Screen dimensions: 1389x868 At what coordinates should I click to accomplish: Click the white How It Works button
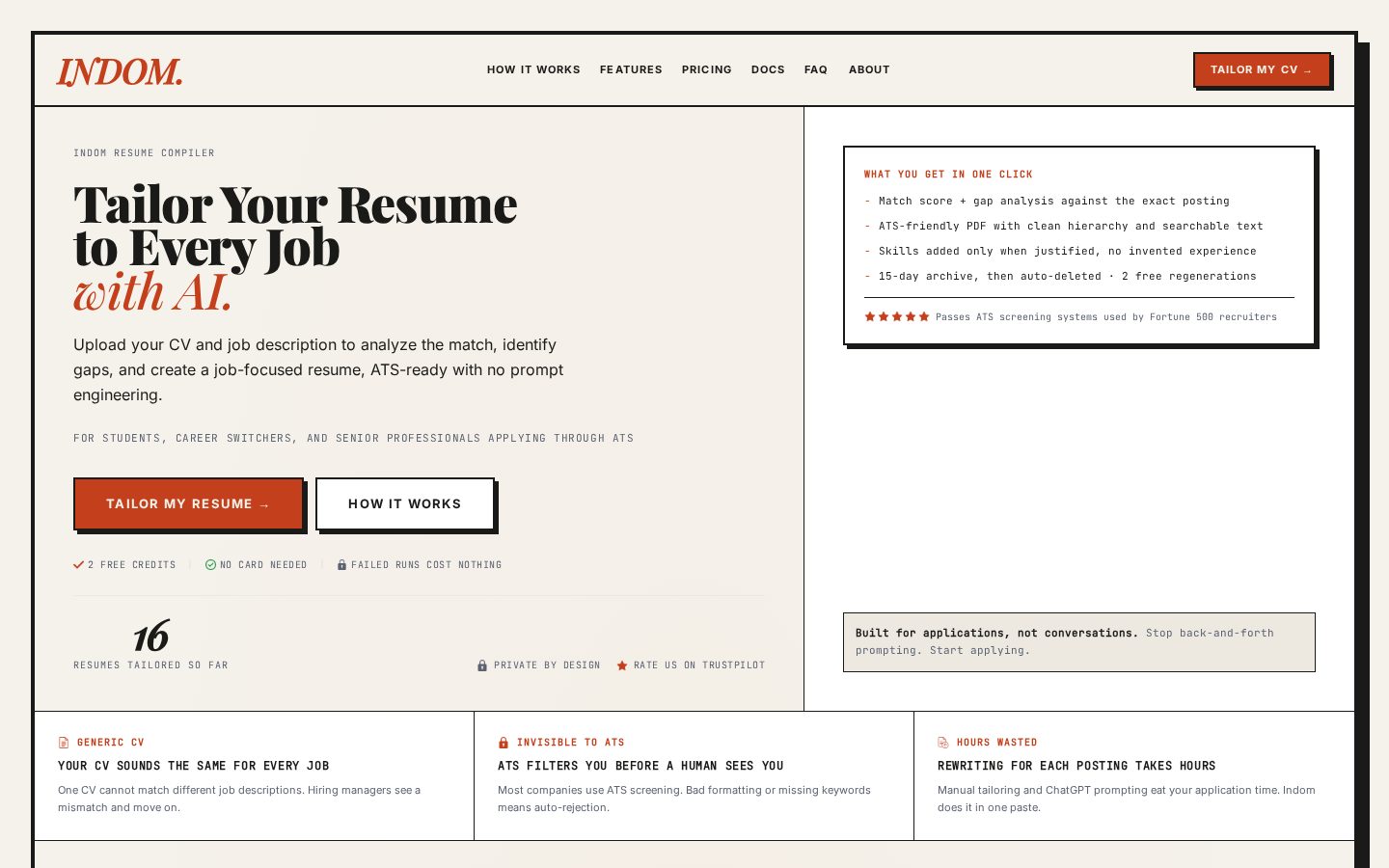[405, 503]
